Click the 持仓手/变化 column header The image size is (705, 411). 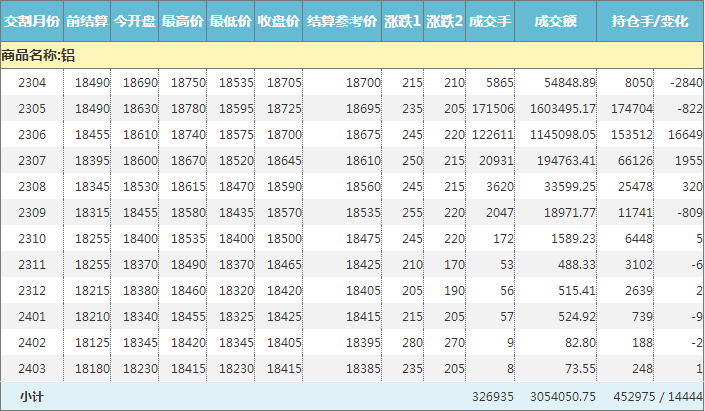pyautogui.click(x=650, y=21)
